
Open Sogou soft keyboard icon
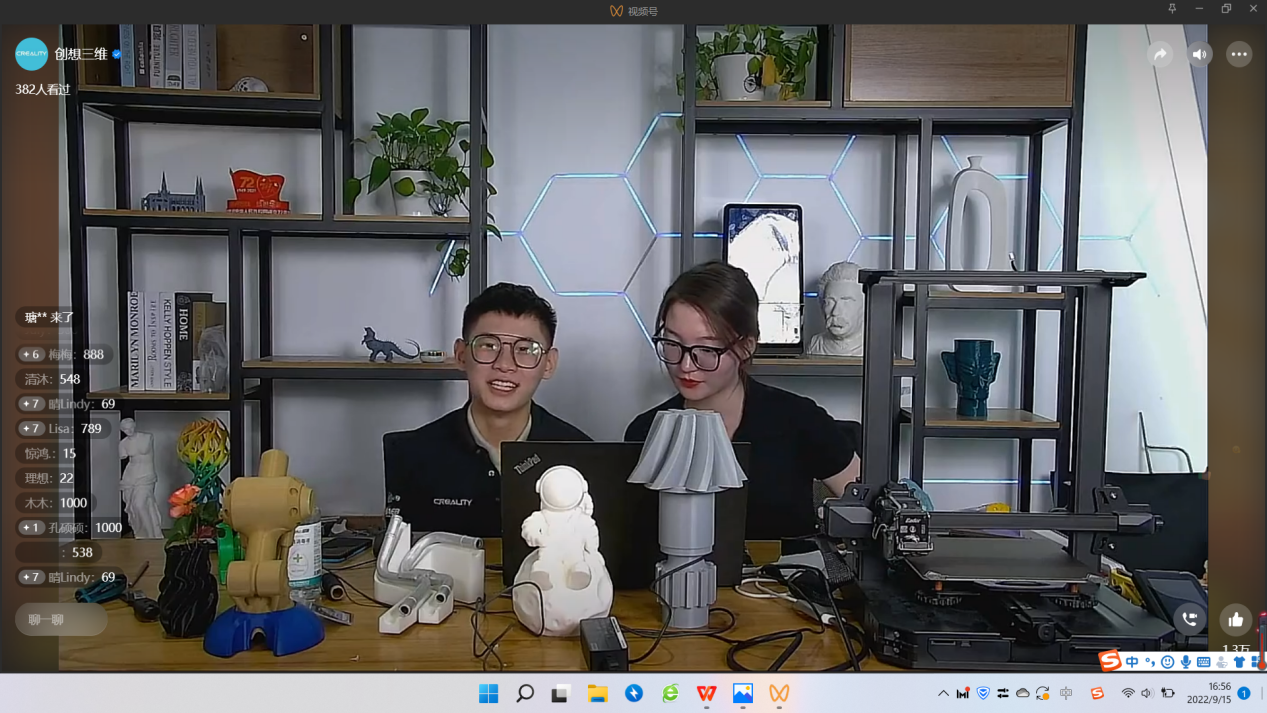click(x=1203, y=662)
